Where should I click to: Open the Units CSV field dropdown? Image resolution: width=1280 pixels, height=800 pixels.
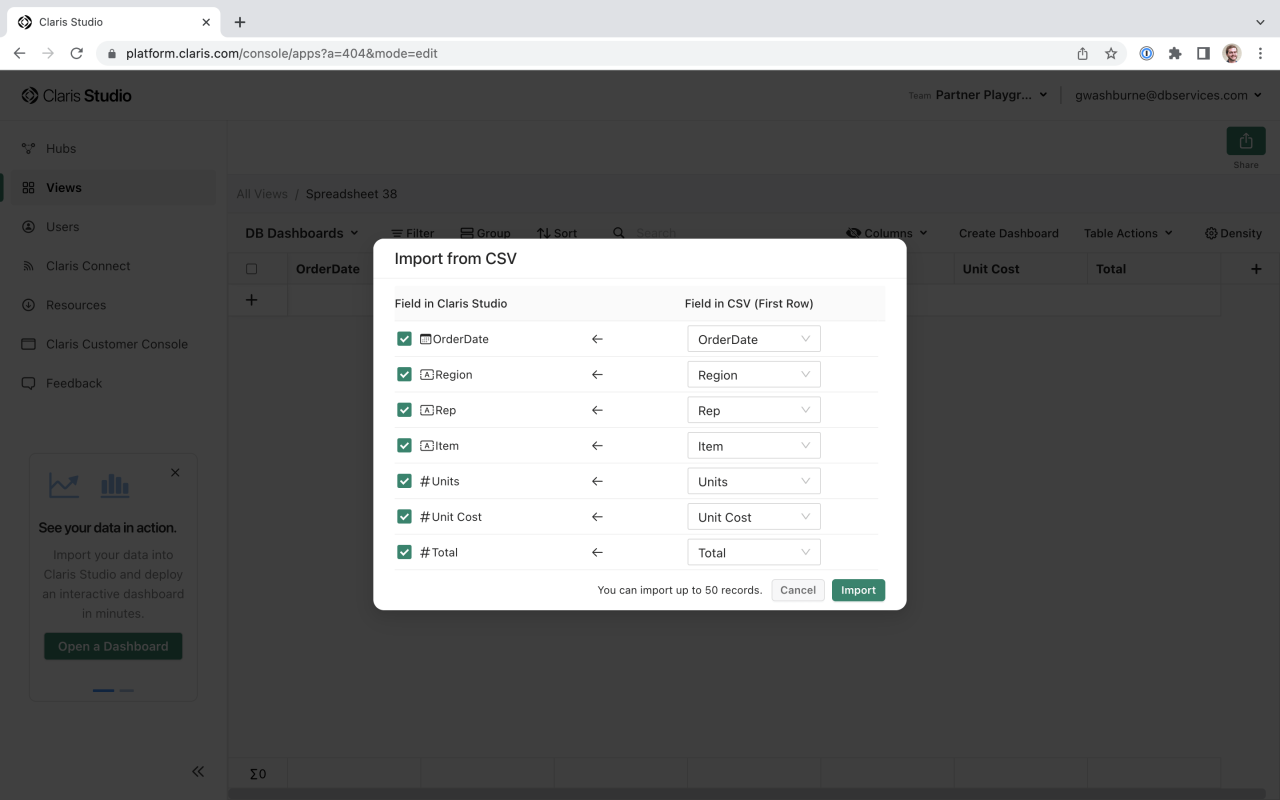[x=754, y=481]
